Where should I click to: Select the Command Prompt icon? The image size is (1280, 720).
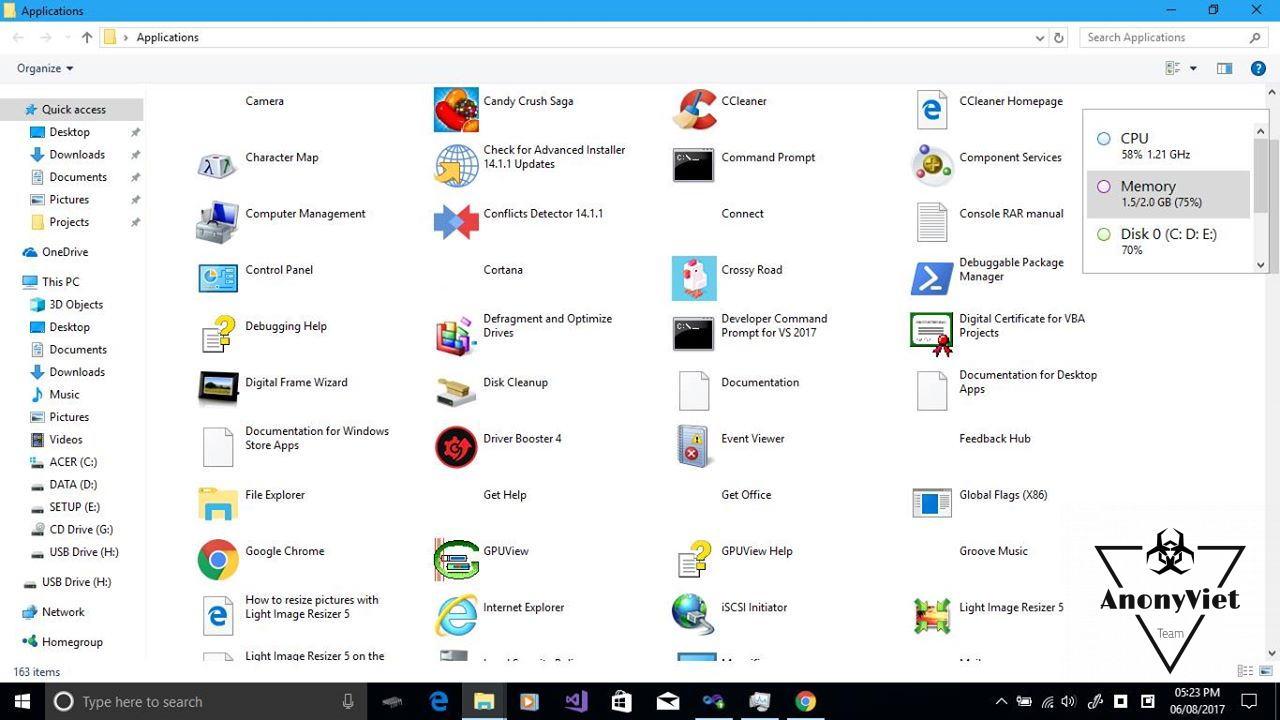(x=693, y=166)
